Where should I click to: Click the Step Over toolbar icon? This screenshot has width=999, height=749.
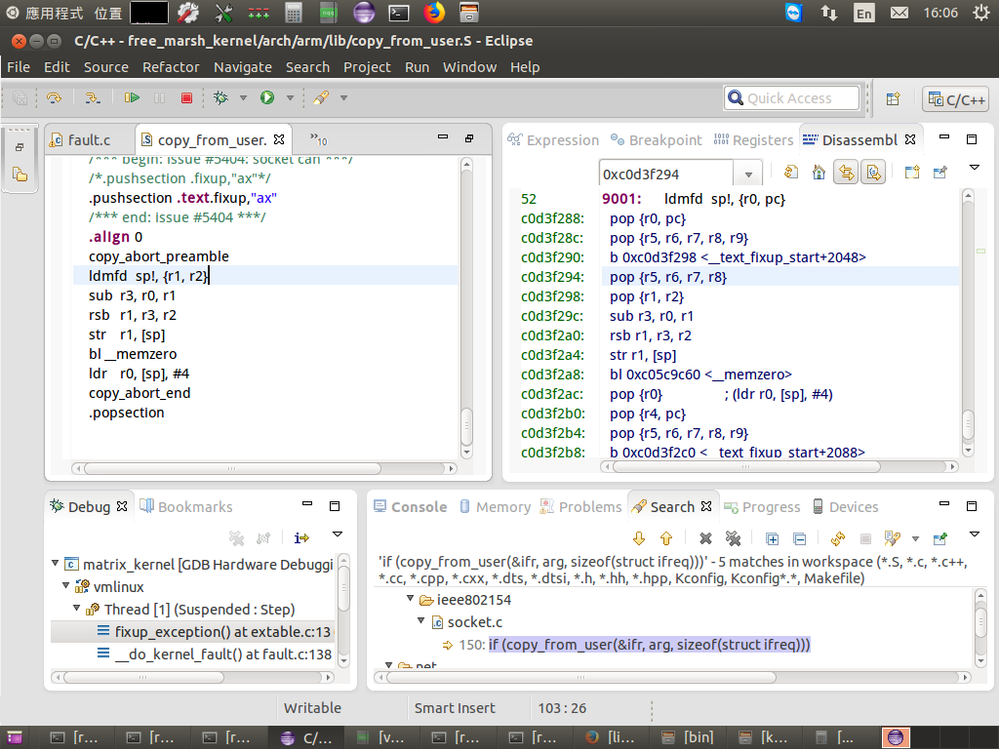coord(54,97)
